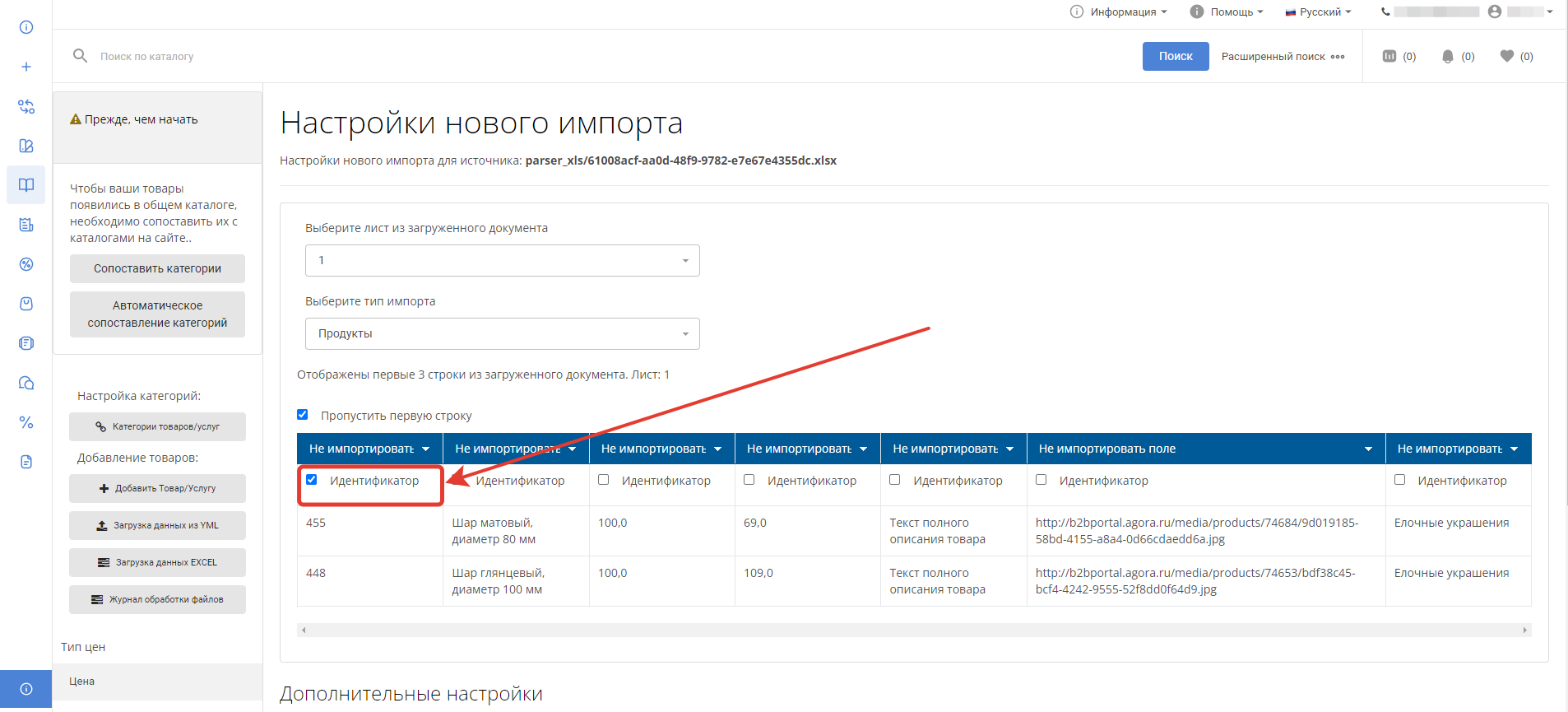Image resolution: width=1568 pixels, height=712 pixels.
Task: Uncheck the first column 'Идентификатор' checkbox
Action: point(312,480)
